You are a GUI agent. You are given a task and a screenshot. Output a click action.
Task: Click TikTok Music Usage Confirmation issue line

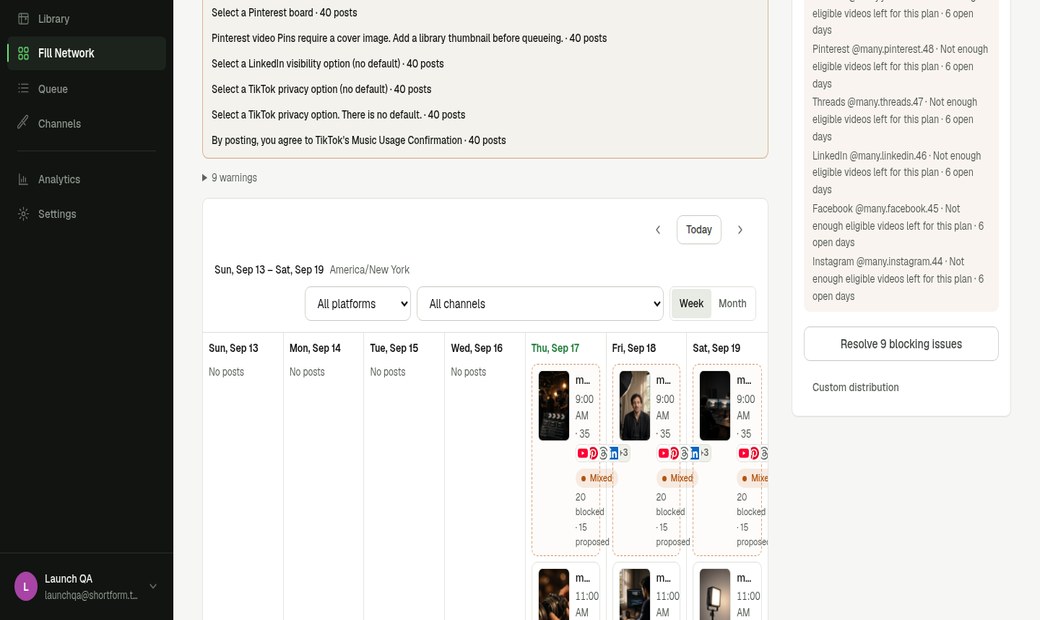359,140
